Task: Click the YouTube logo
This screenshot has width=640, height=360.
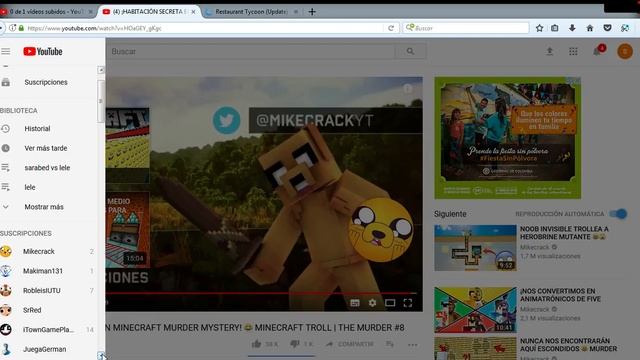Action: click(43, 51)
